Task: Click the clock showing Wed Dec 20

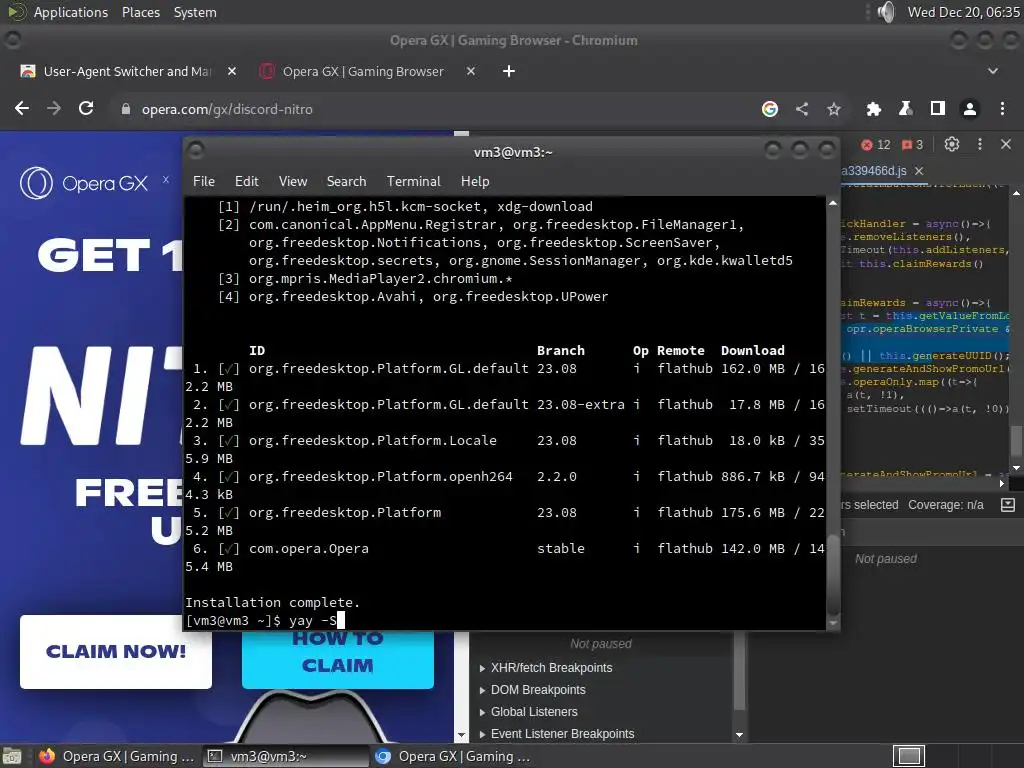Action: point(963,12)
